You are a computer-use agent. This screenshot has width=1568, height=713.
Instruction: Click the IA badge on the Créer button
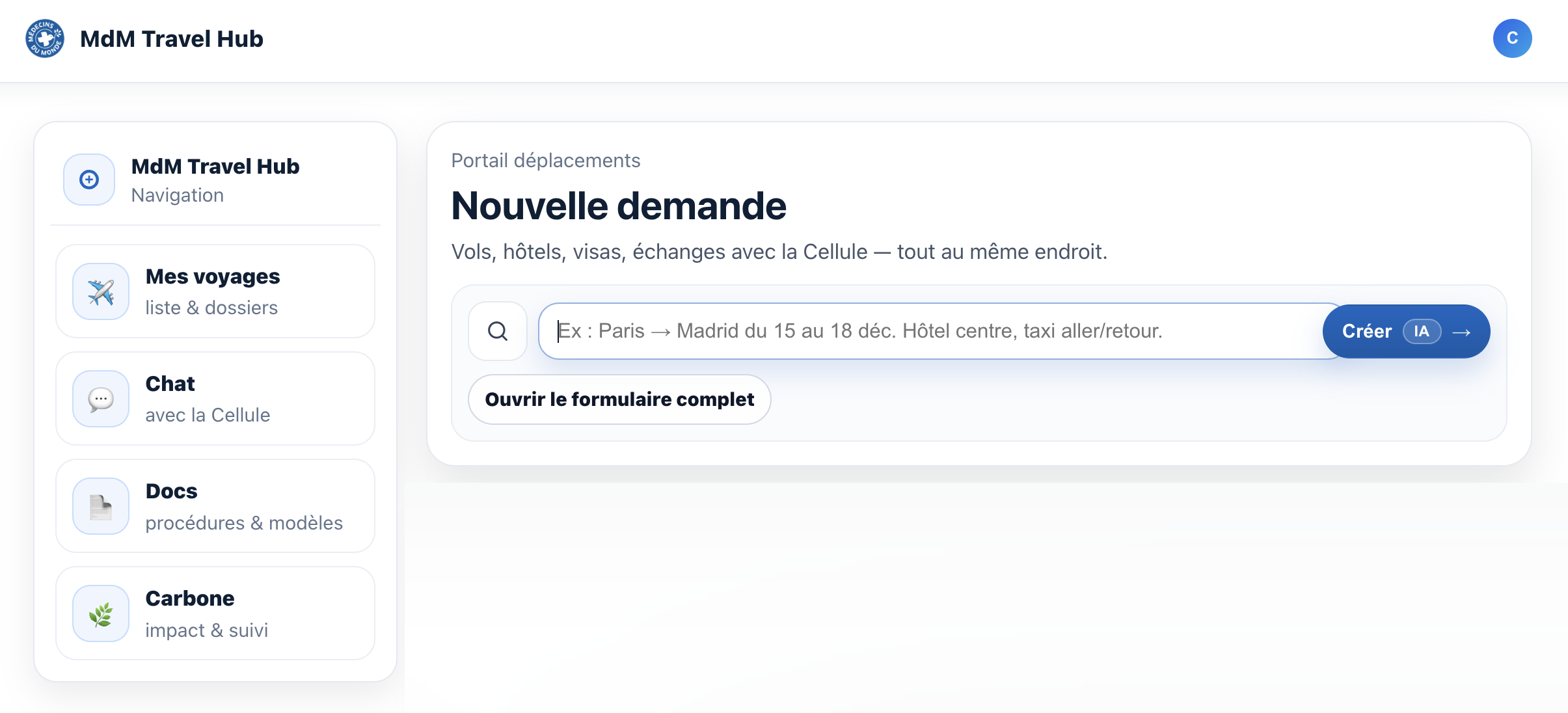click(1421, 331)
